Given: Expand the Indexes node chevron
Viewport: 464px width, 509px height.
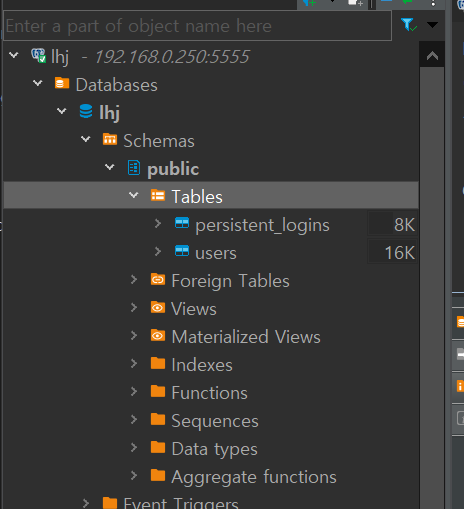Looking at the screenshot, I should pyautogui.click(x=134, y=363).
